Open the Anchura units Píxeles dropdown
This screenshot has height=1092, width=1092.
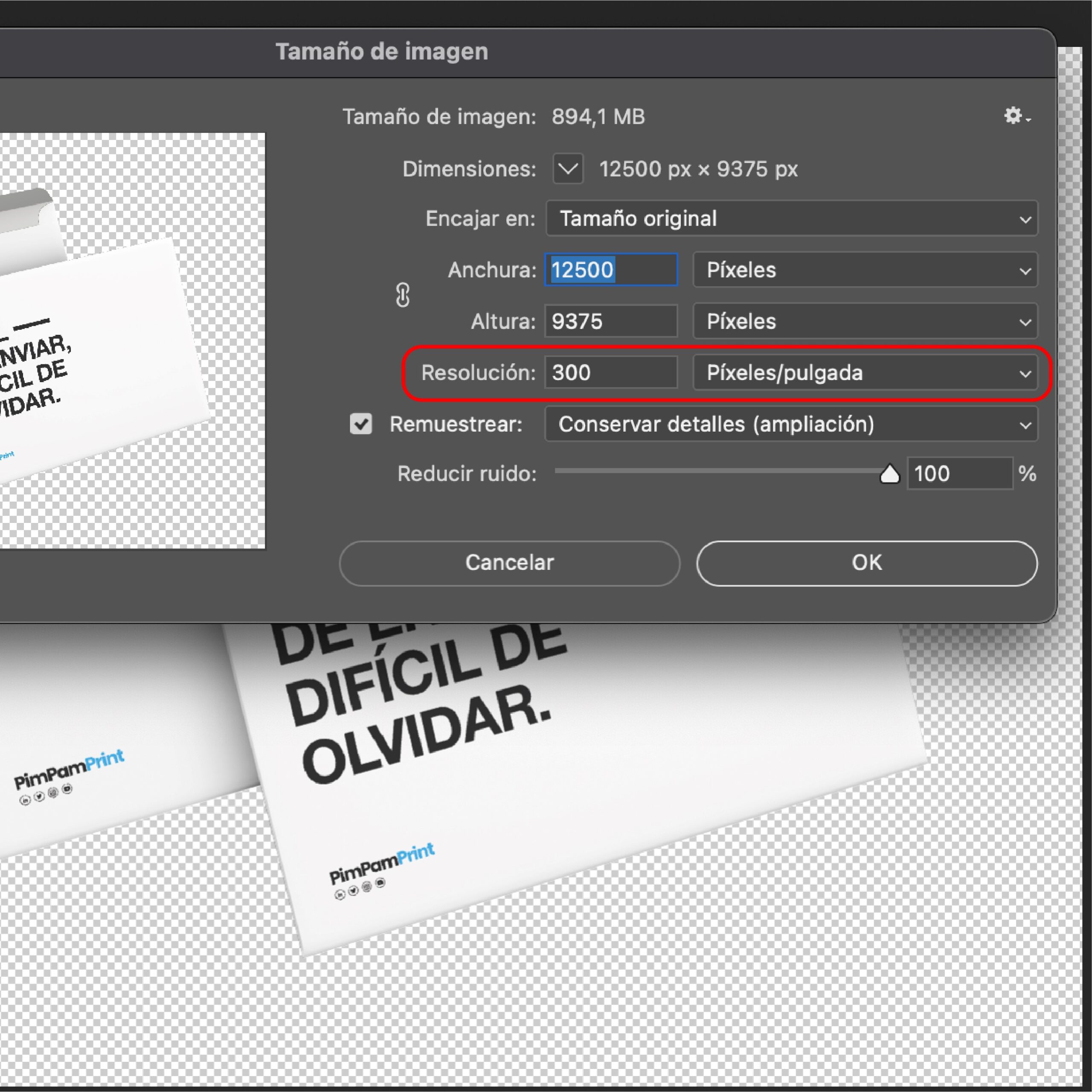[865, 270]
